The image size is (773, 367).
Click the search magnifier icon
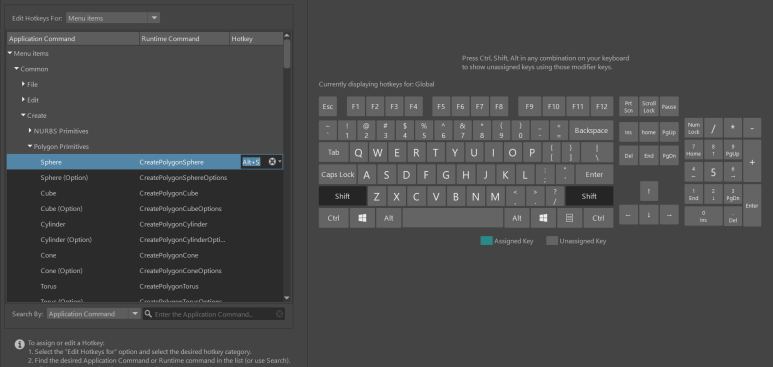148,314
